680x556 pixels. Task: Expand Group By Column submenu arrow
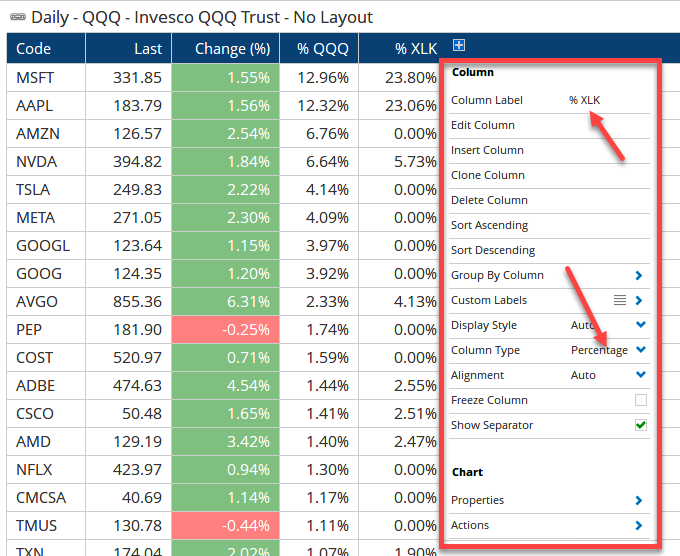[x=638, y=275]
